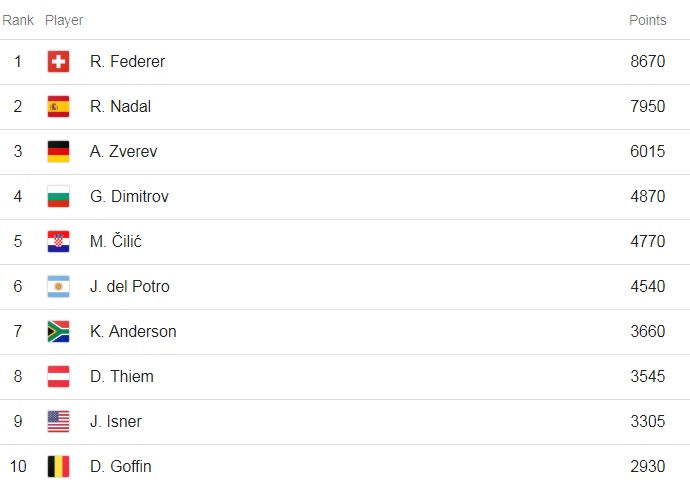Open player R. Nadal
The image size is (690, 484).
tap(120, 106)
